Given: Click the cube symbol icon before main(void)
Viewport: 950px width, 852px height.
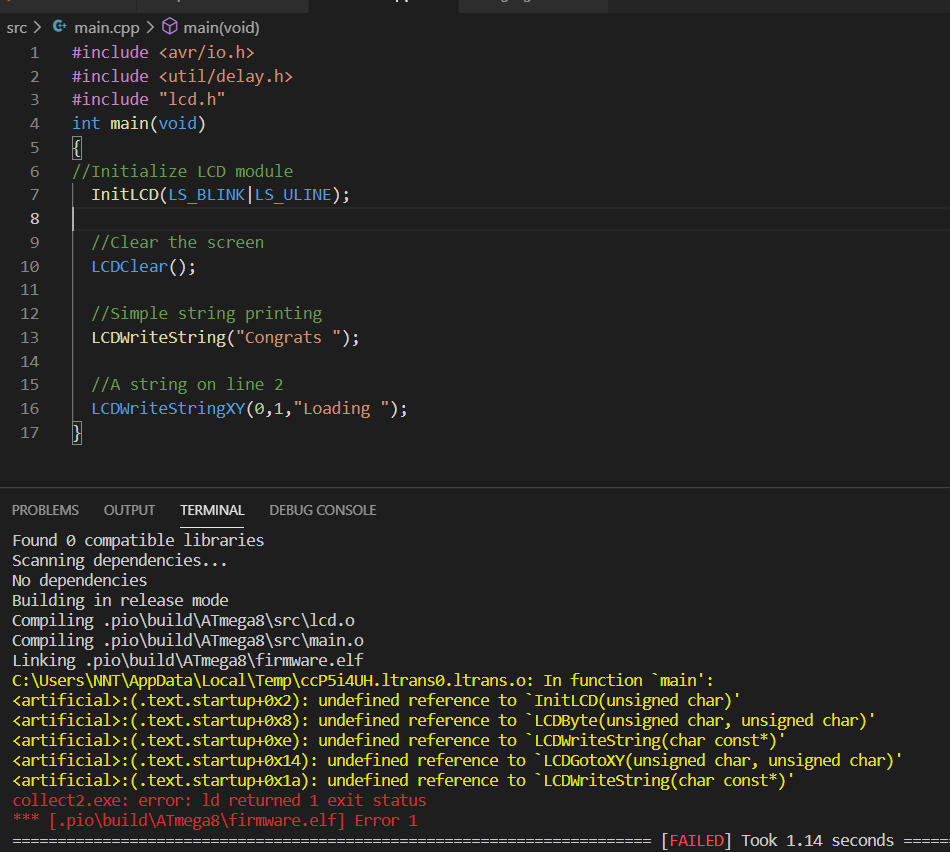Looking at the screenshot, I should click(170, 27).
